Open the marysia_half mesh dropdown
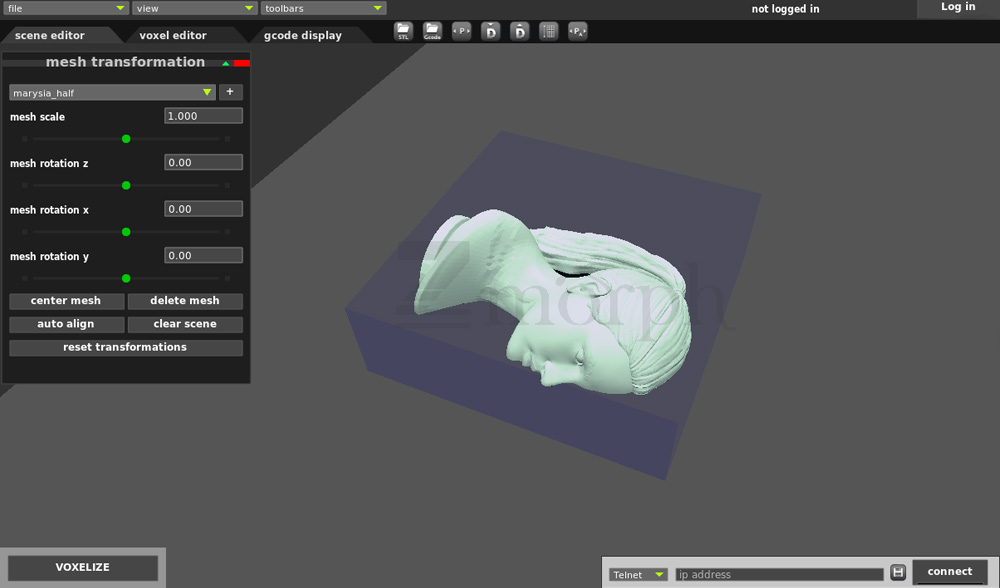Image resolution: width=1000 pixels, height=588 pixels. [x=112, y=93]
